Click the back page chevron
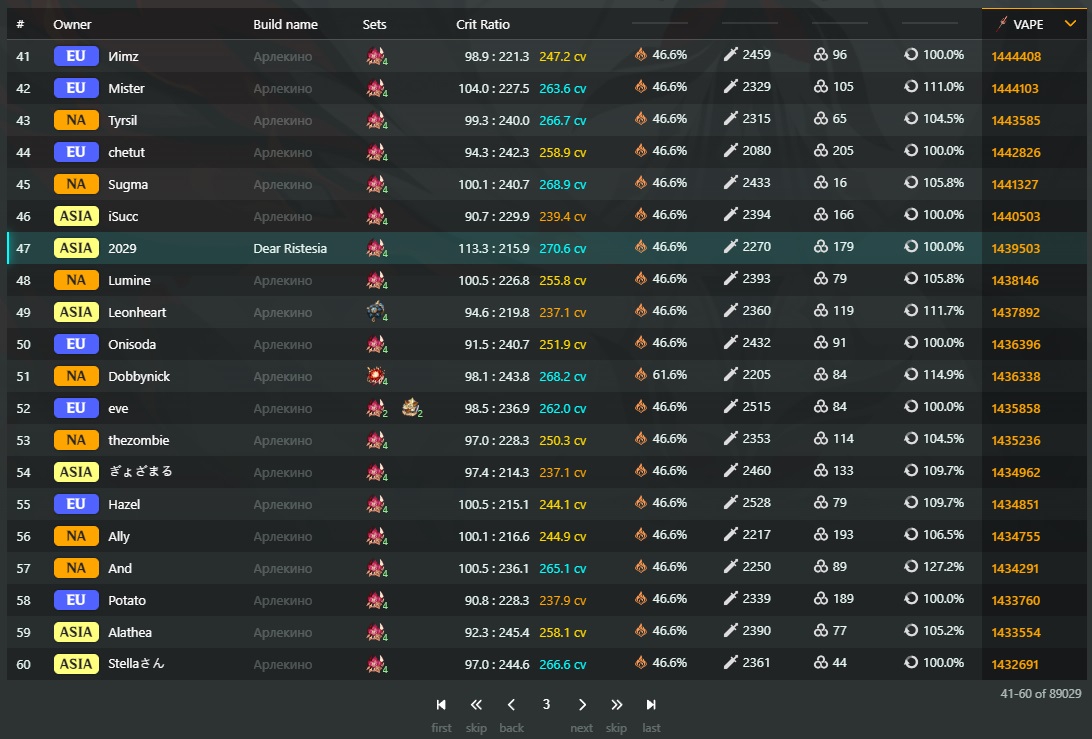This screenshot has height=739, width=1092. (x=511, y=705)
